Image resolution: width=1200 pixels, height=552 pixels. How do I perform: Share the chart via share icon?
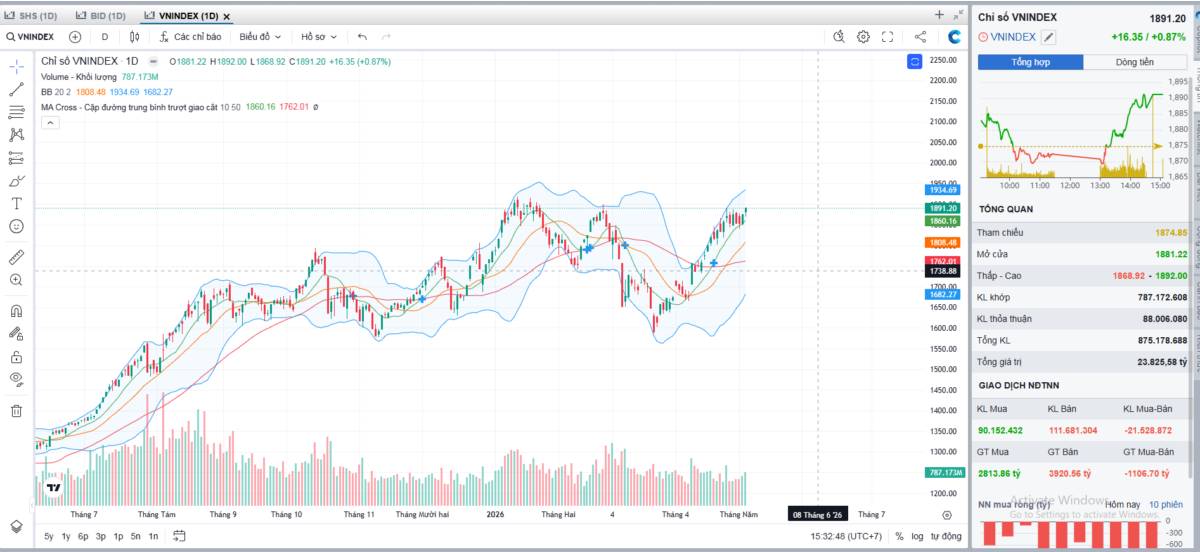point(921,37)
